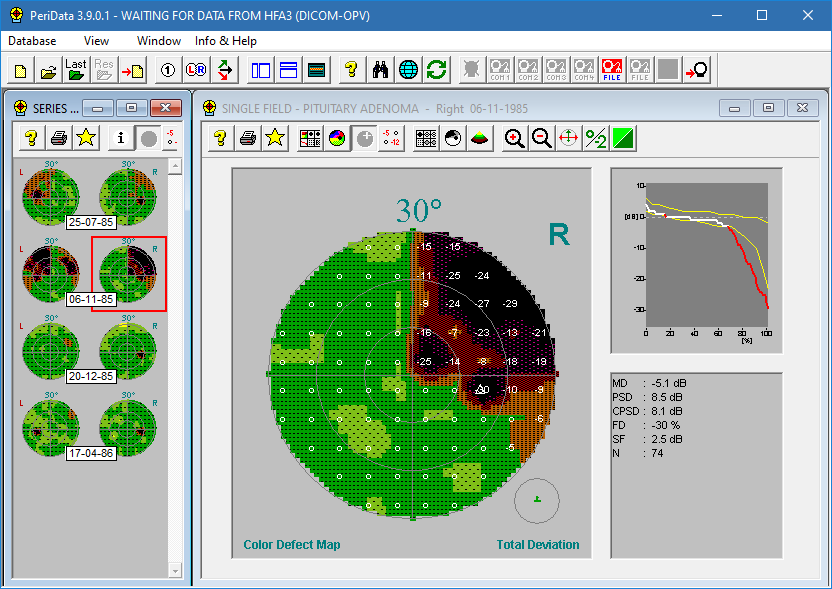This screenshot has width=832, height=589.
Task: Zoom in with the red plus magnifier
Action: pyautogui.click(x=515, y=139)
